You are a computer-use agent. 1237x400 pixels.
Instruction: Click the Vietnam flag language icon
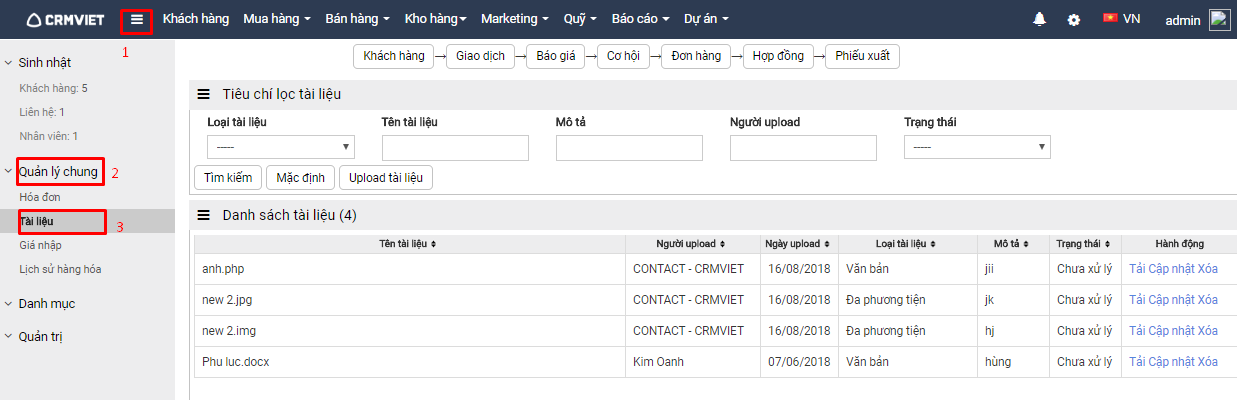click(1110, 18)
